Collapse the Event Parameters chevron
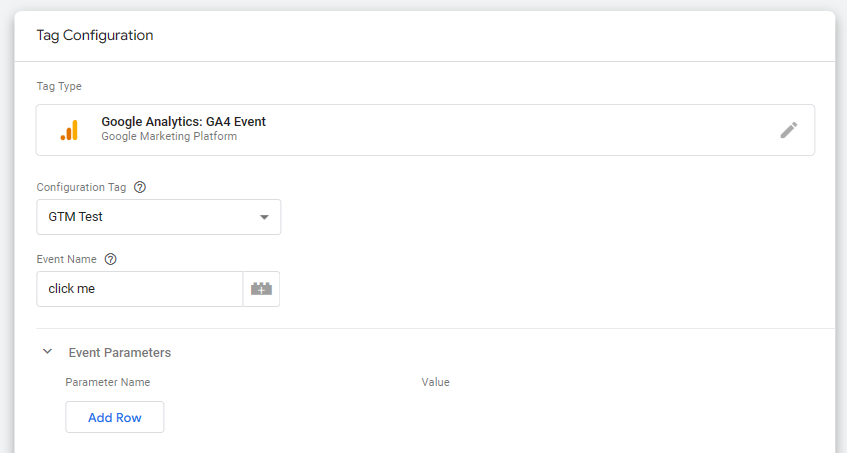847x453 pixels. [47, 352]
